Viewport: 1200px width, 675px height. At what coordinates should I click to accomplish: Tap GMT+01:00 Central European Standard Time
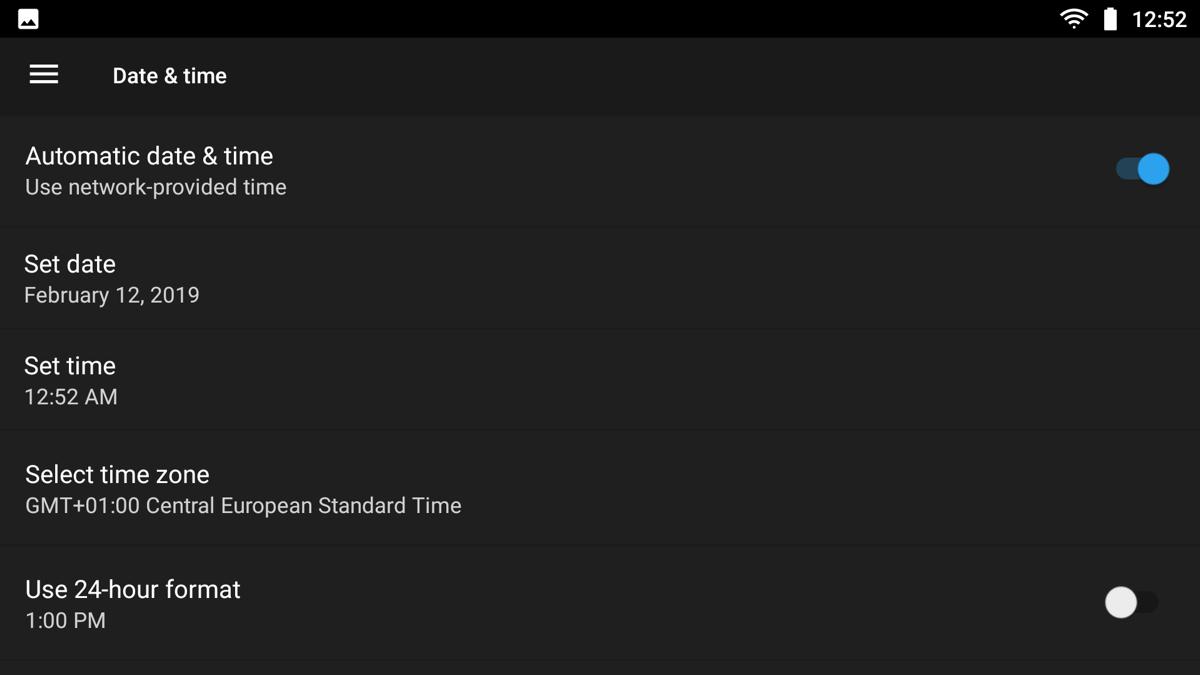click(243, 506)
